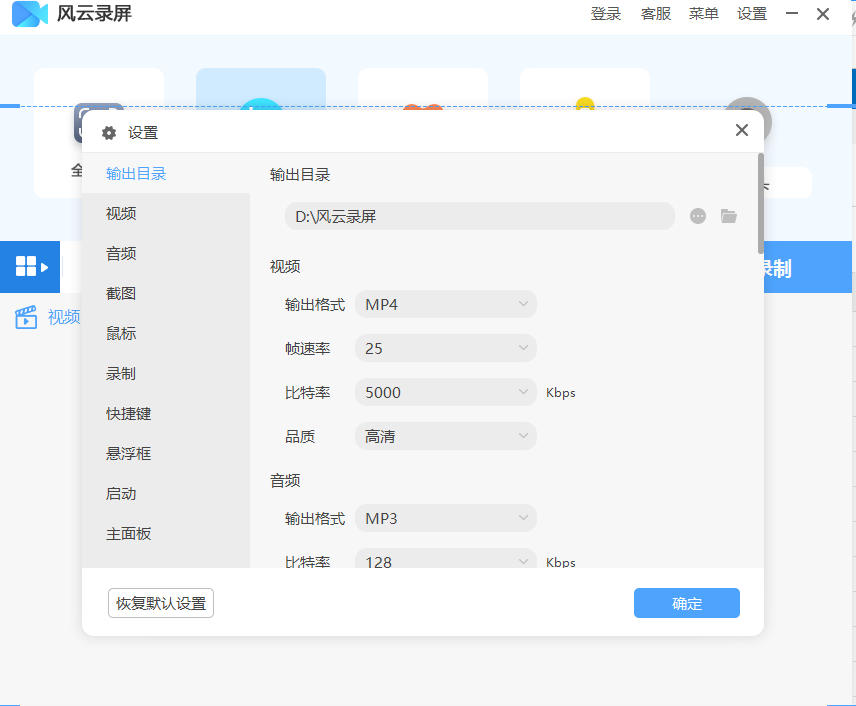This screenshot has width=856, height=706.
Task: Open the frame rate 25 dropdown
Action: click(x=445, y=348)
